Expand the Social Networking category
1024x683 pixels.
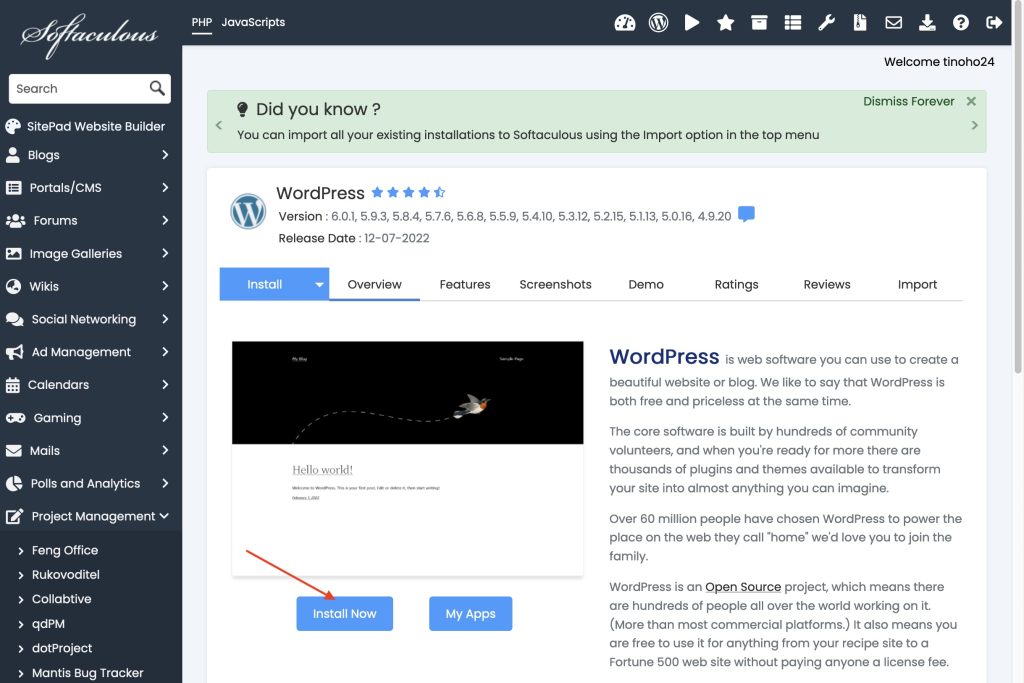click(x=87, y=319)
